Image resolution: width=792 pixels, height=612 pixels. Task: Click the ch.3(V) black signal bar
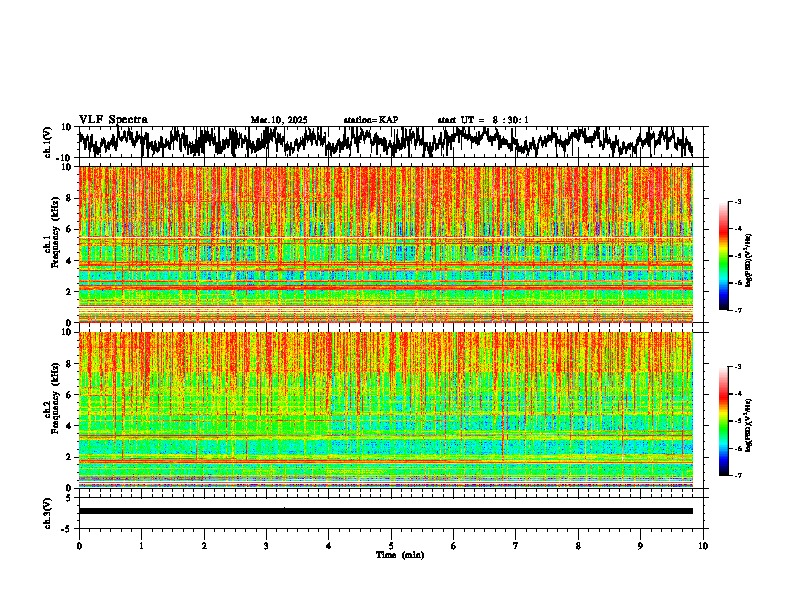386,511
